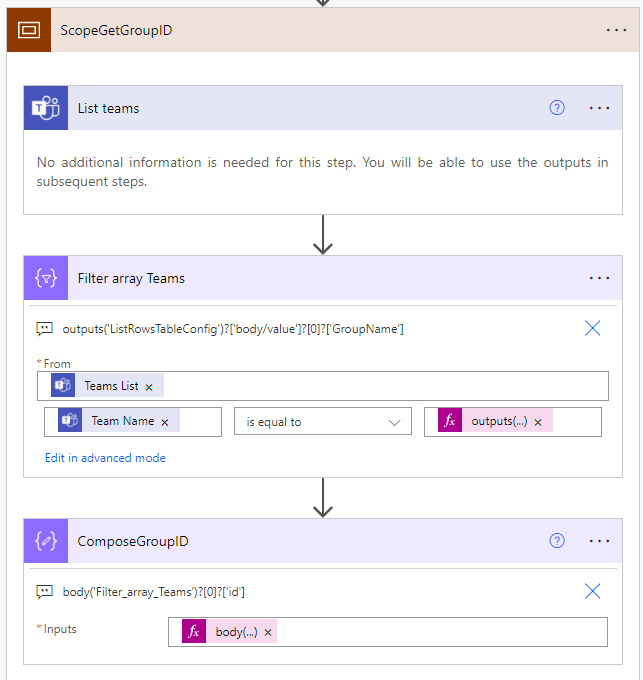Viewport: 643px width, 680px height.
Task: Click the Teams icon on List teams
Action: click(x=46, y=108)
